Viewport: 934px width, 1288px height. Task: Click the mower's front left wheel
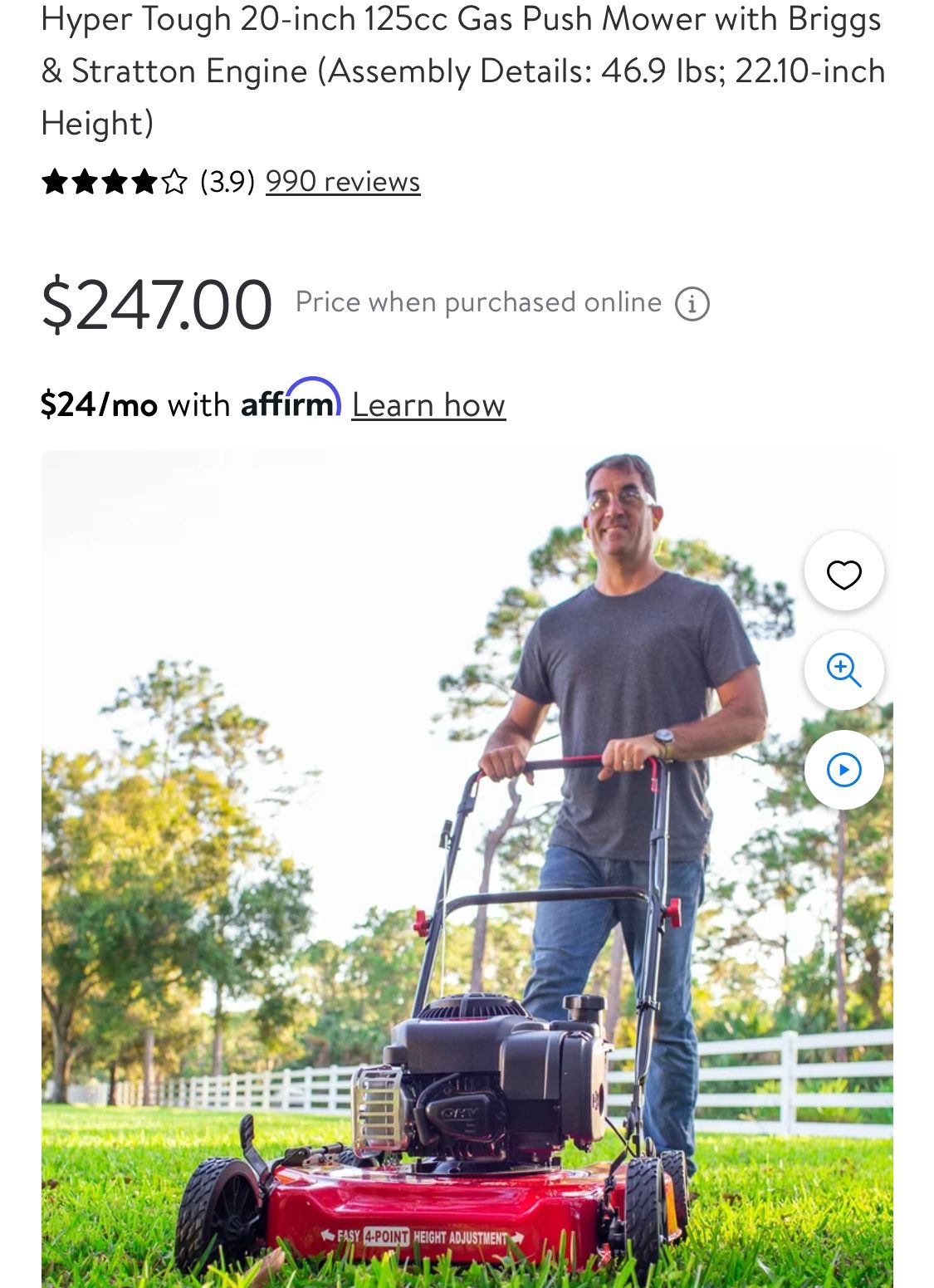coord(218,1217)
